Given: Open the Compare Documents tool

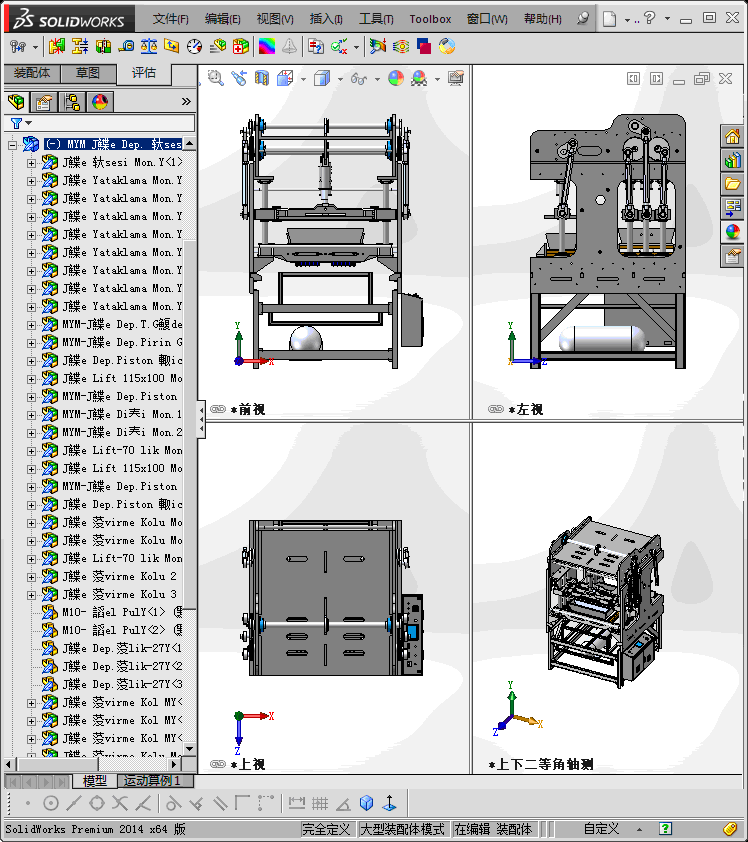Looking at the screenshot, I should (316, 47).
